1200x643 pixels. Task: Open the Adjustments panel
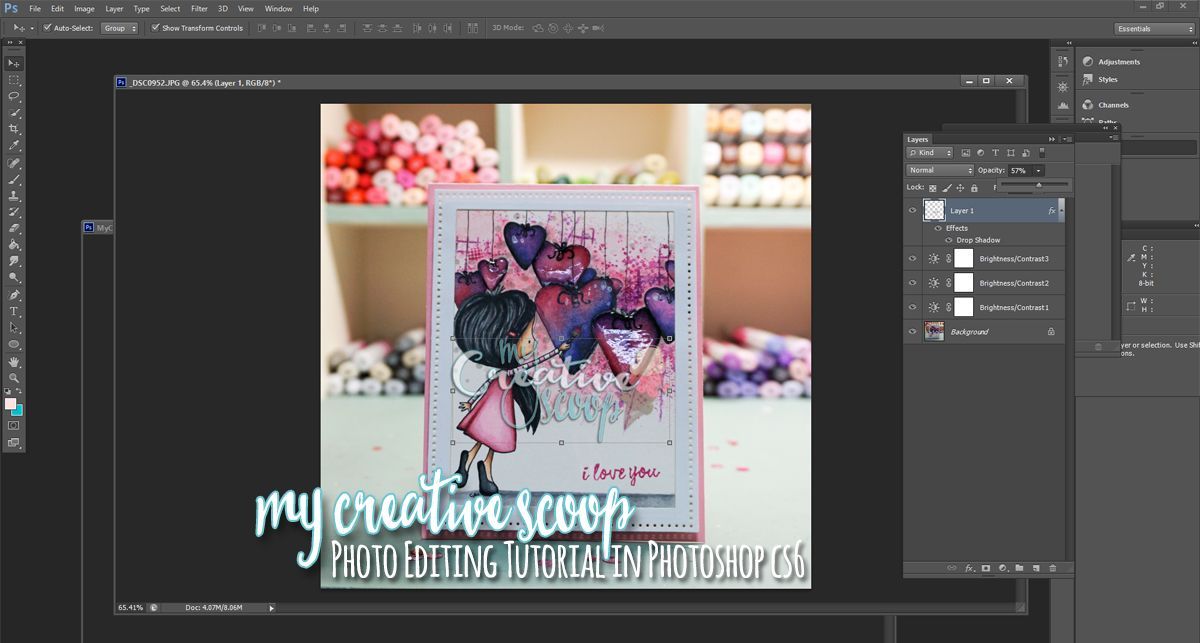click(x=1118, y=62)
